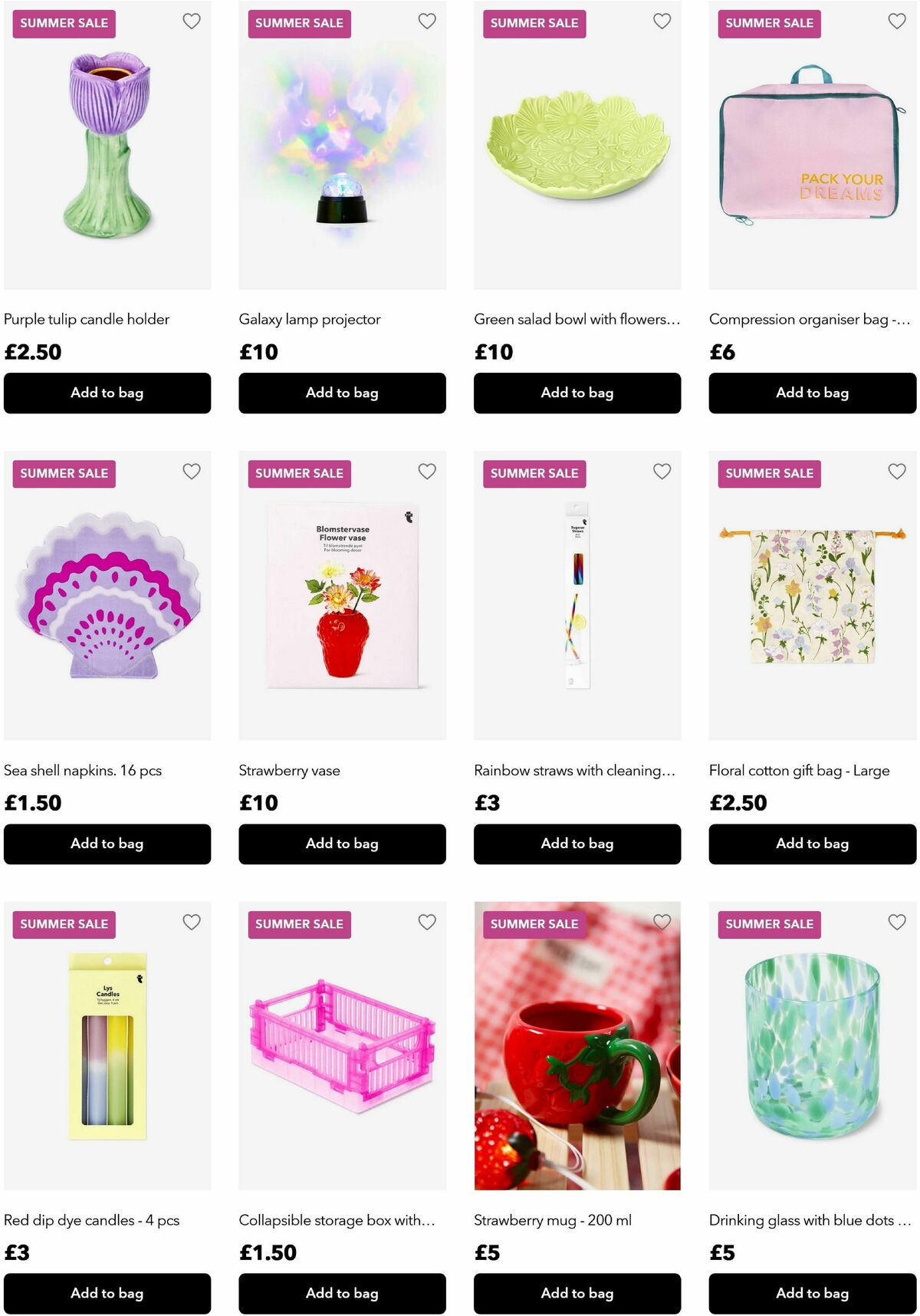Image resolution: width=920 pixels, height=1316 pixels.
Task: Favorite the Purple tulip candle holder heart
Action: [x=192, y=21]
